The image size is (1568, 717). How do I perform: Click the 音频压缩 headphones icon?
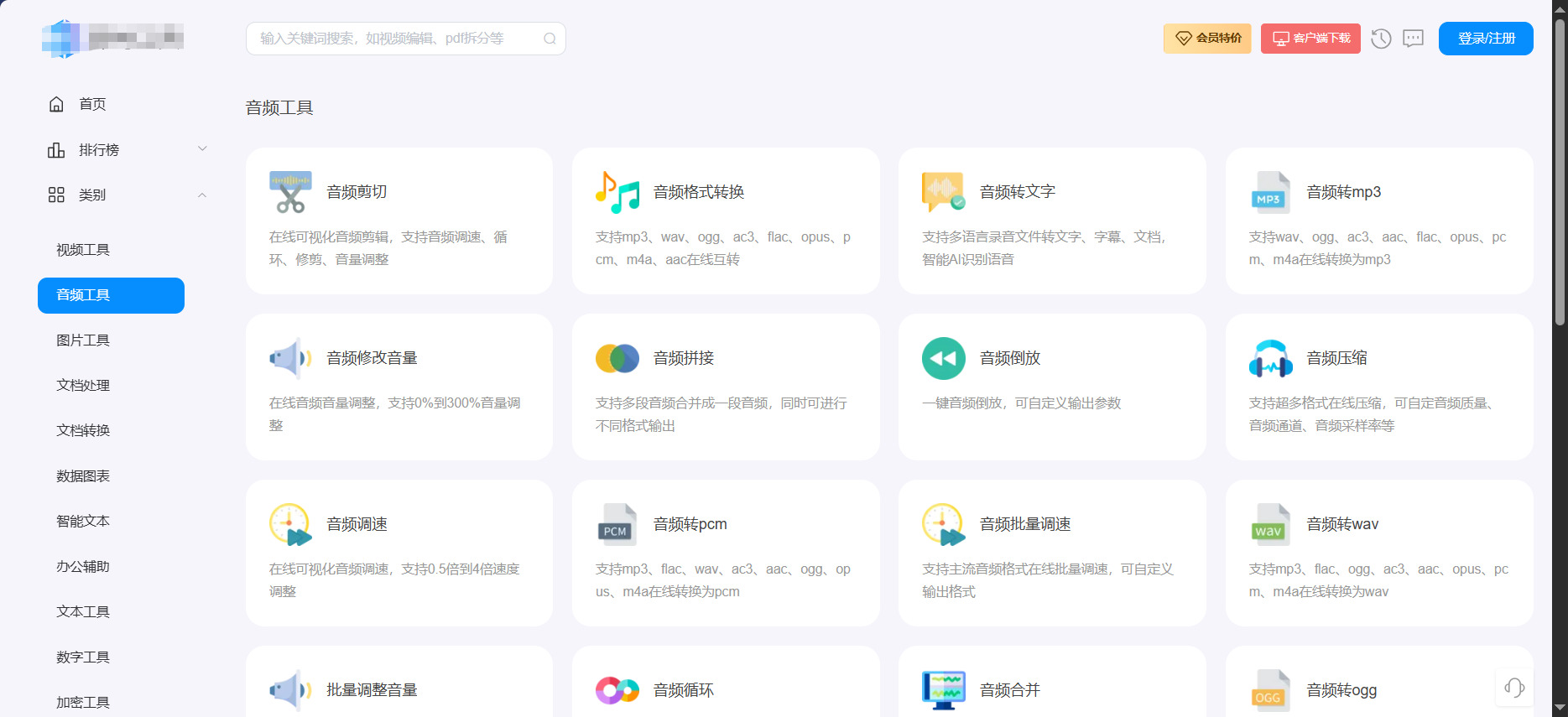tap(1270, 358)
